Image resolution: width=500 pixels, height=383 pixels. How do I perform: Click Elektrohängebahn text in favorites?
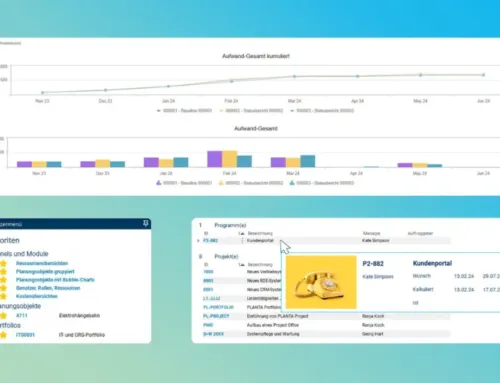(x=79, y=315)
